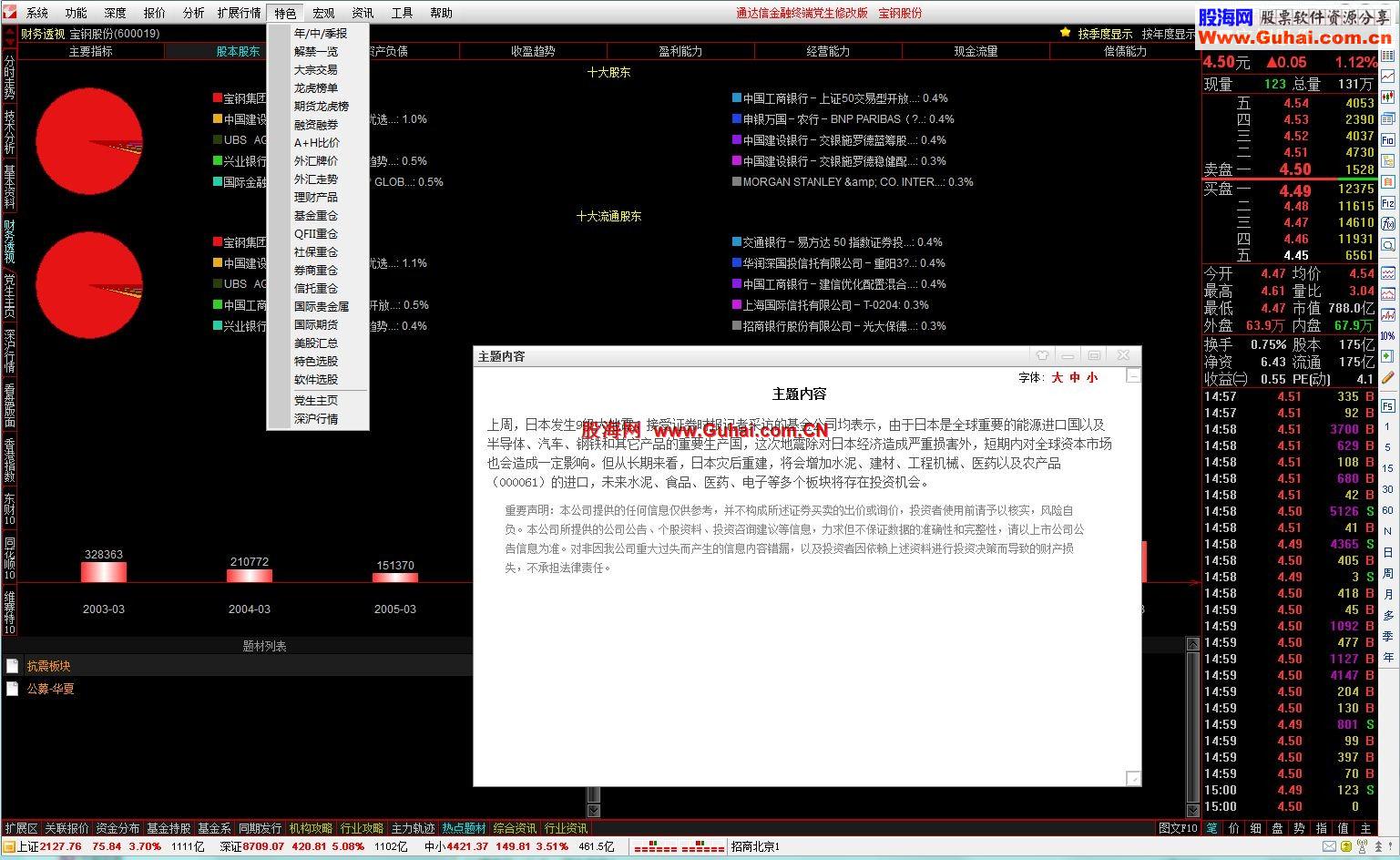Switch tick panel to 价 tab
1400x860 pixels.
1234,828
